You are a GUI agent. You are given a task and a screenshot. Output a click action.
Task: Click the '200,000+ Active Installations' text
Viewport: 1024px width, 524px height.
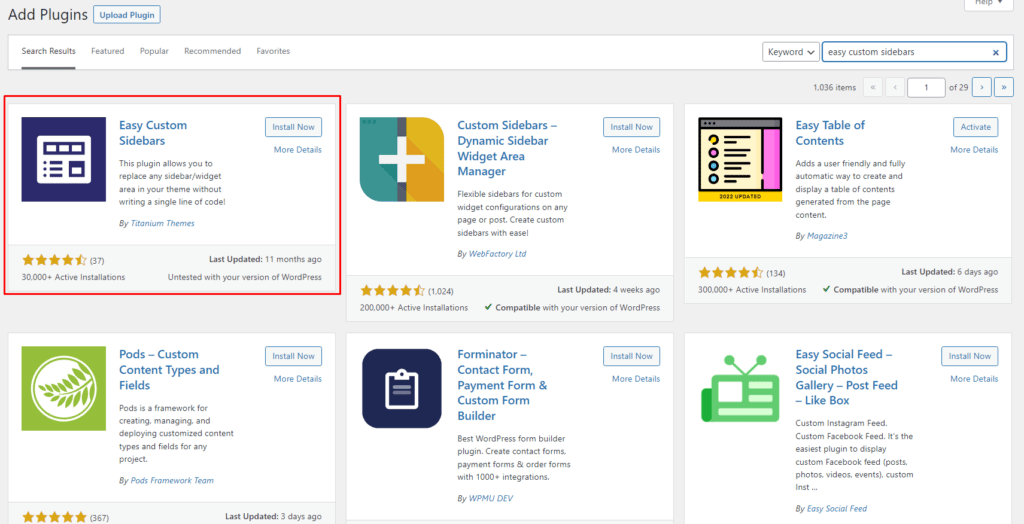(x=414, y=307)
